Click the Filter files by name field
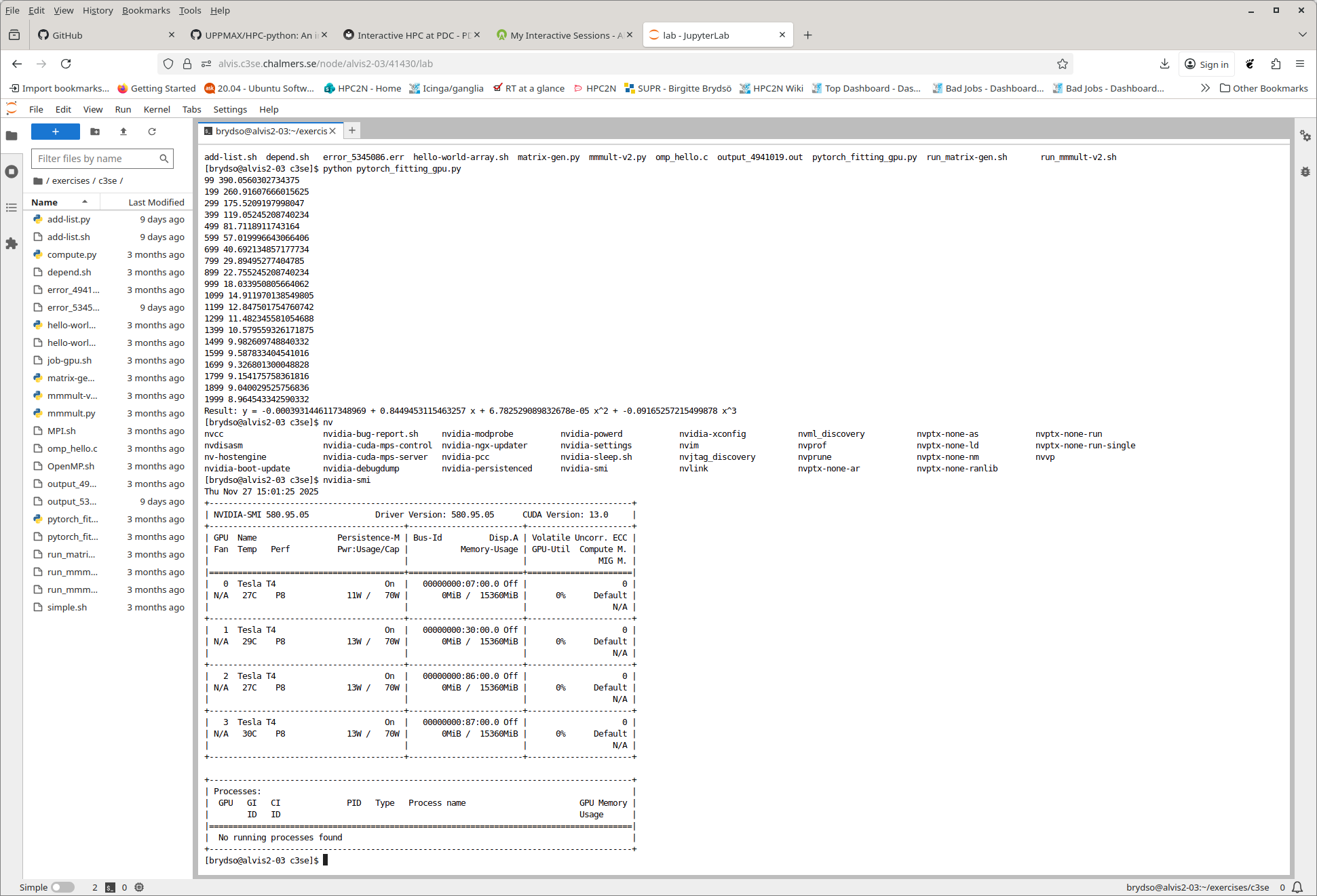1317x896 pixels. pos(95,159)
